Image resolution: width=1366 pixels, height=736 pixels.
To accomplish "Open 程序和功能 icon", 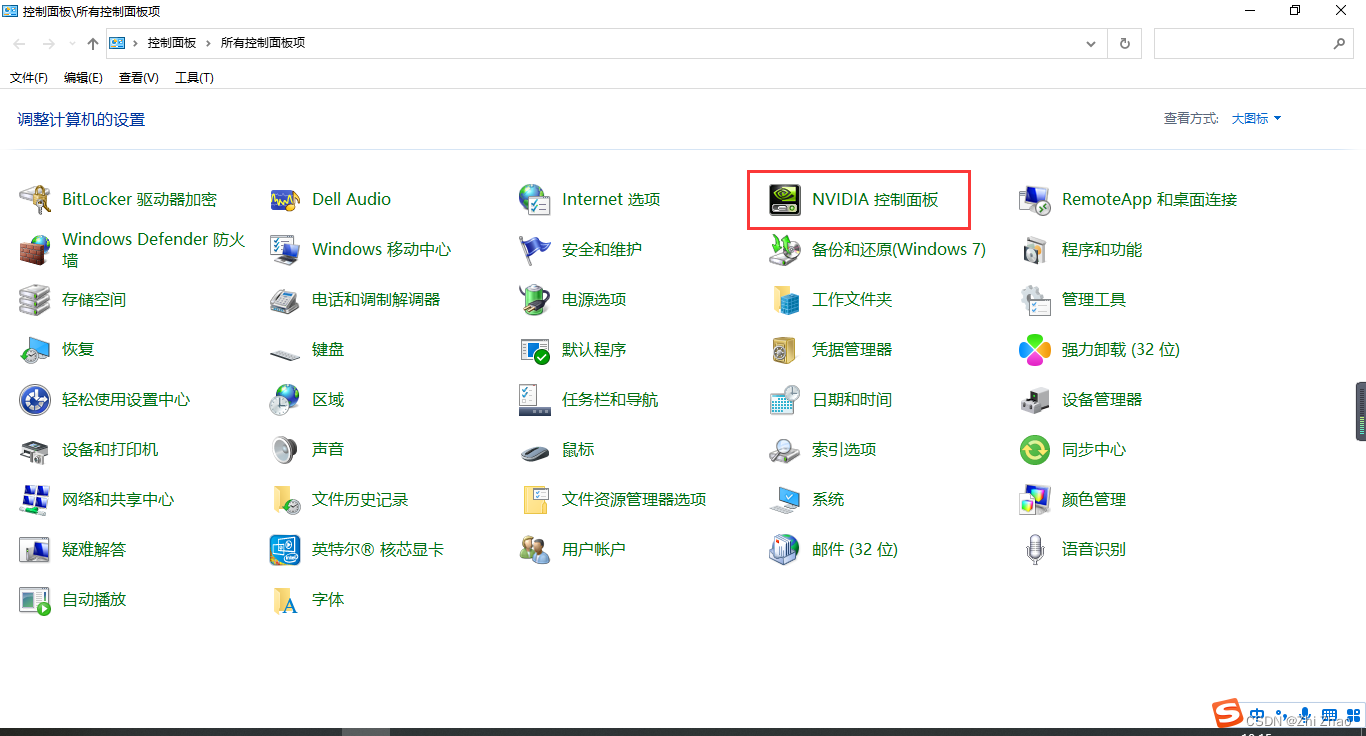I will tap(1035, 249).
